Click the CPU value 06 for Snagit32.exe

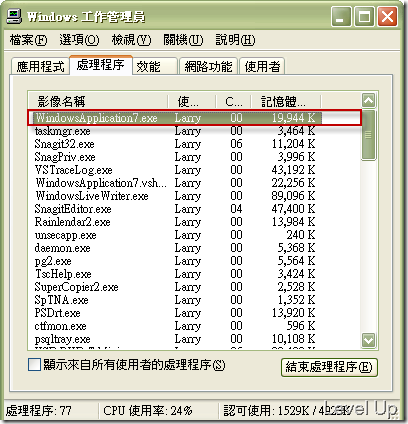(236, 144)
